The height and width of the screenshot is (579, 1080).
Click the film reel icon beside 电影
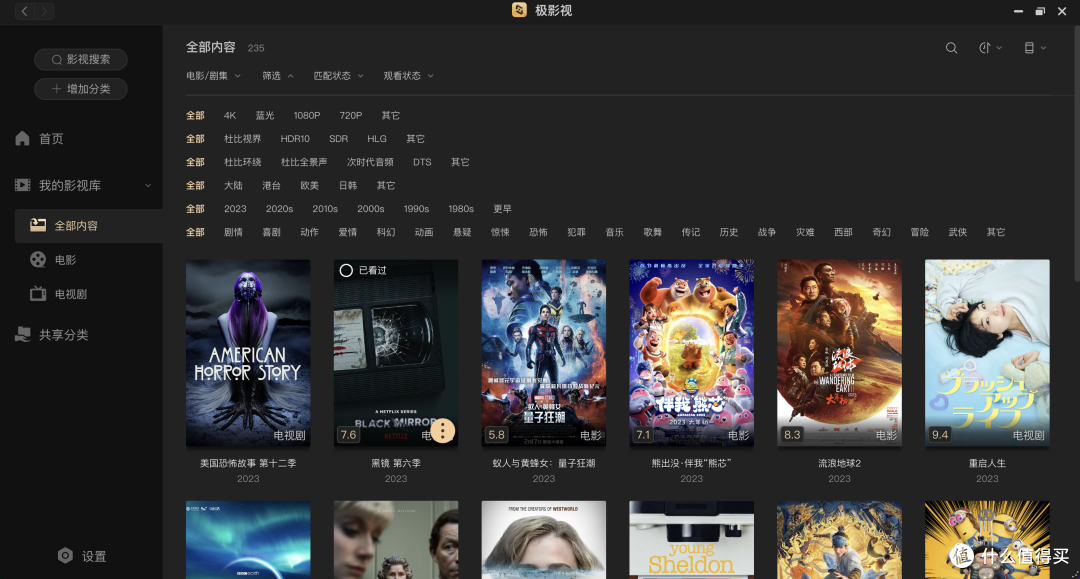click(38, 260)
